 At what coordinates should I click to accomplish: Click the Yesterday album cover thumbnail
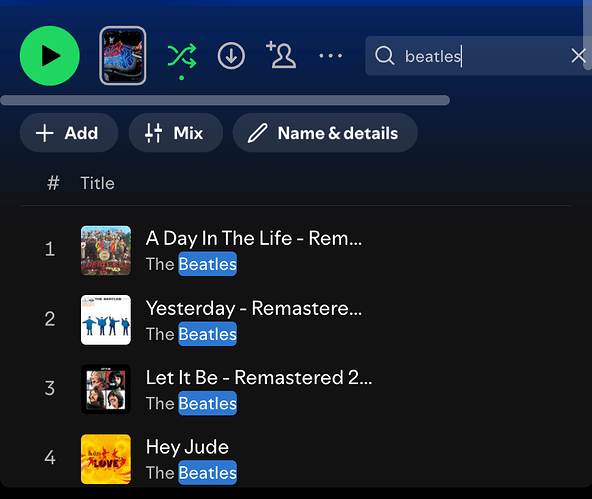pyautogui.click(x=106, y=320)
